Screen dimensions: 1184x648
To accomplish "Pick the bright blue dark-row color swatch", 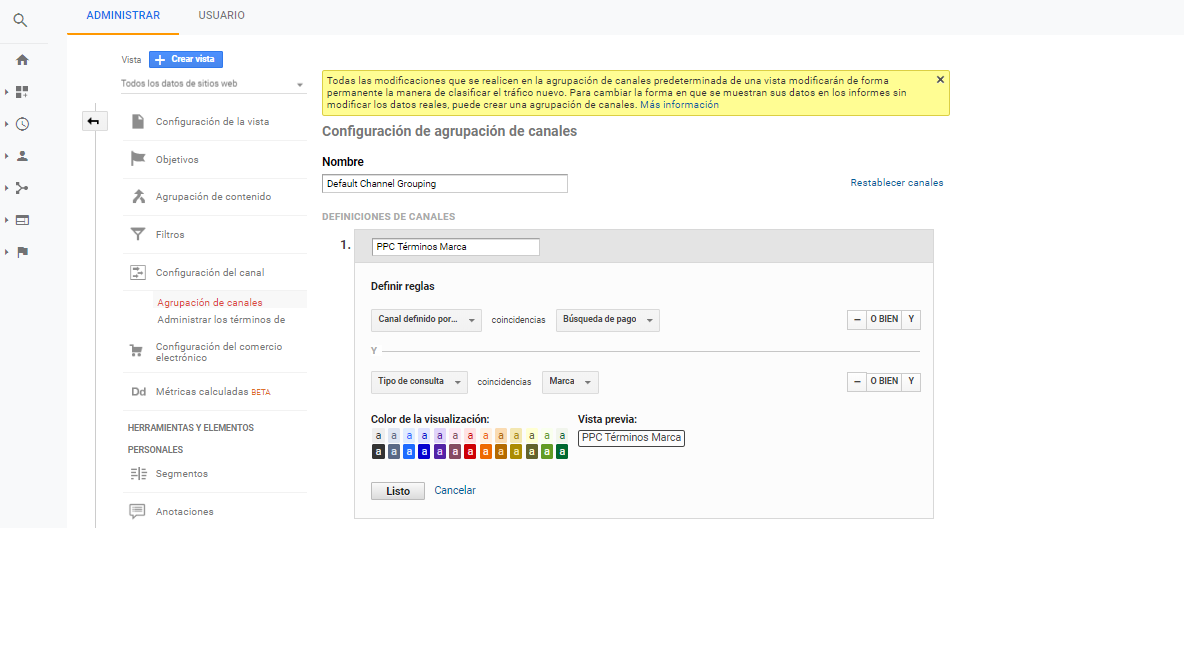I will coord(409,452).
